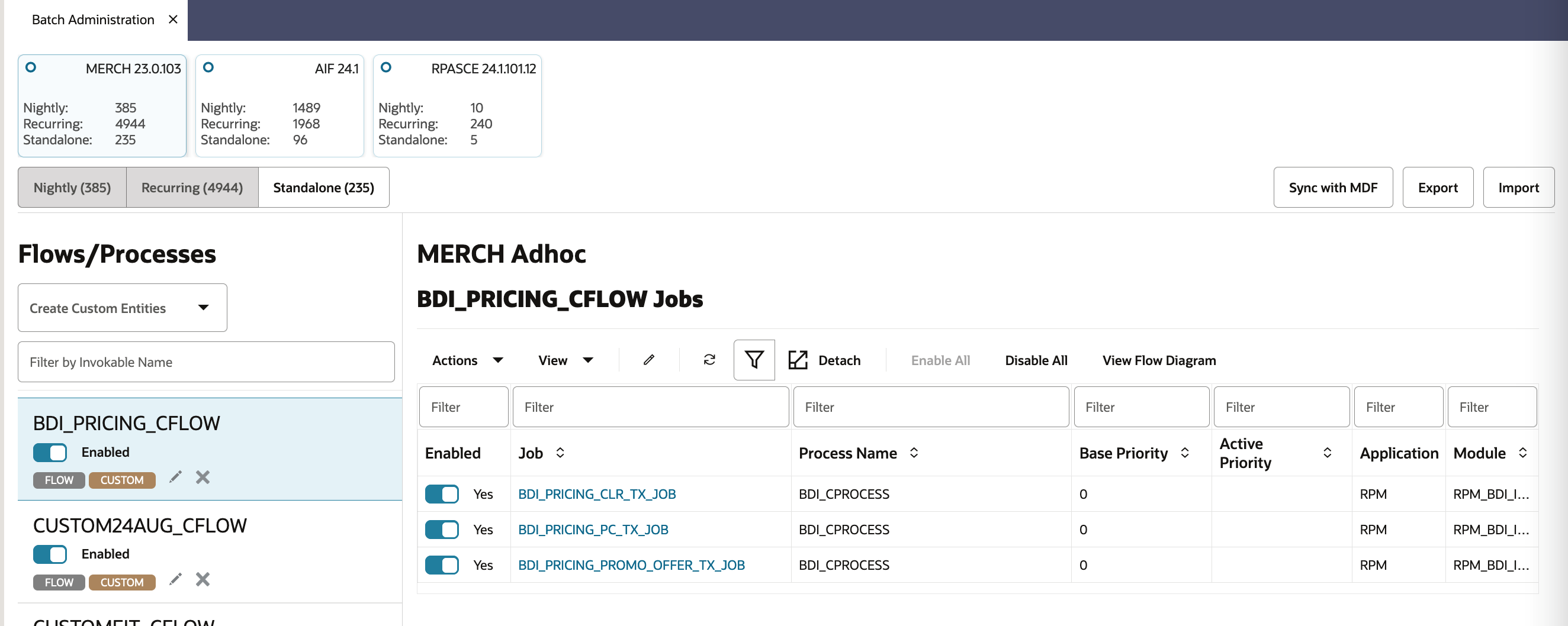The width and height of the screenshot is (1568, 626).
Task: Edit the CUSTOM24AUG_CFLOW flow with pencil icon
Action: (175, 580)
